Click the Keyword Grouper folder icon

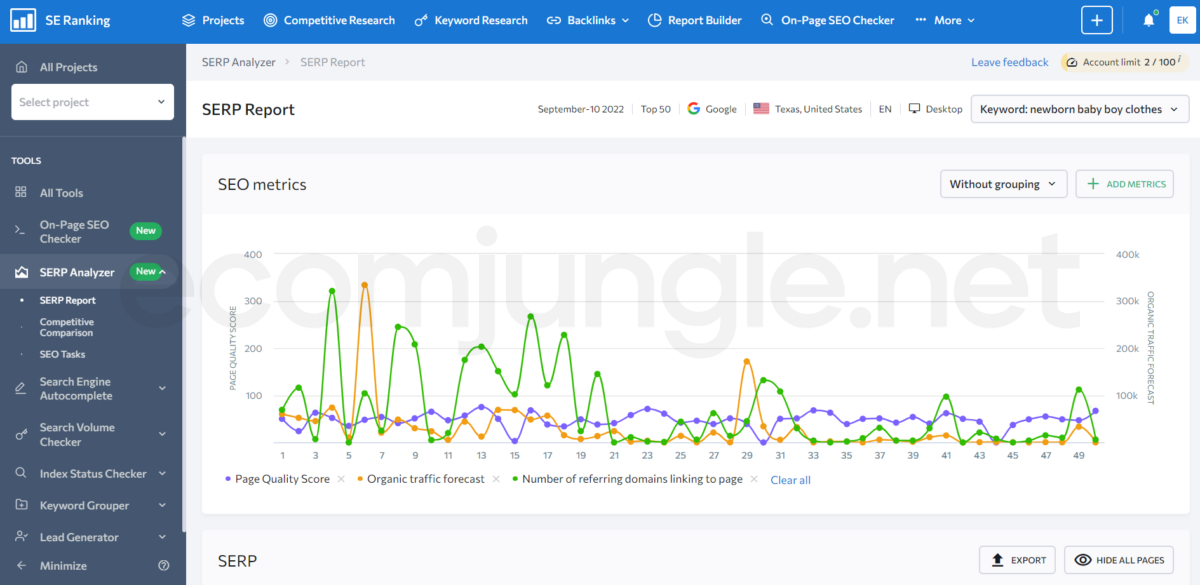(x=21, y=506)
